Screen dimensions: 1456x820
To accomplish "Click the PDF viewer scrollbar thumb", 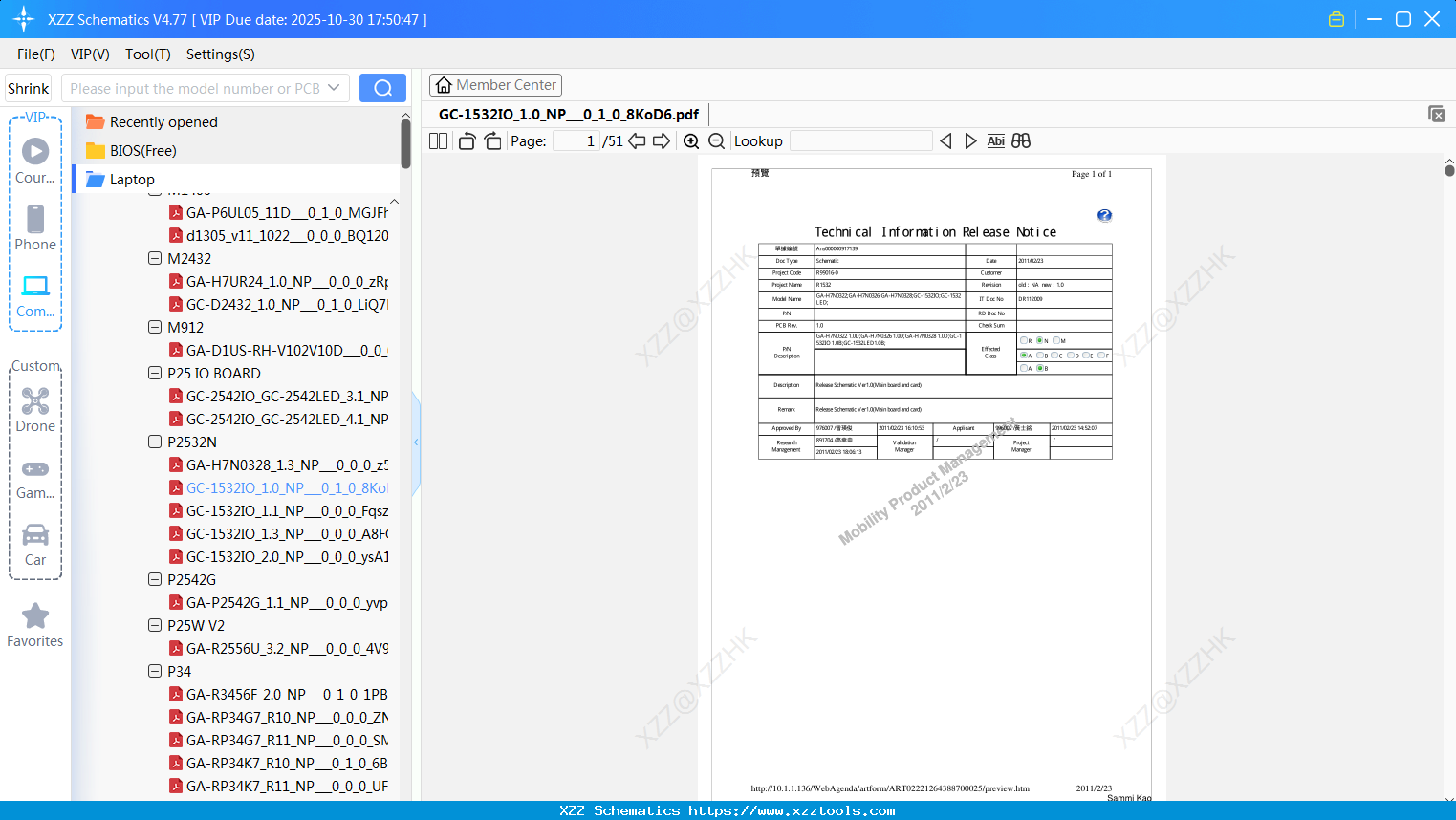I will tap(1449, 170).
